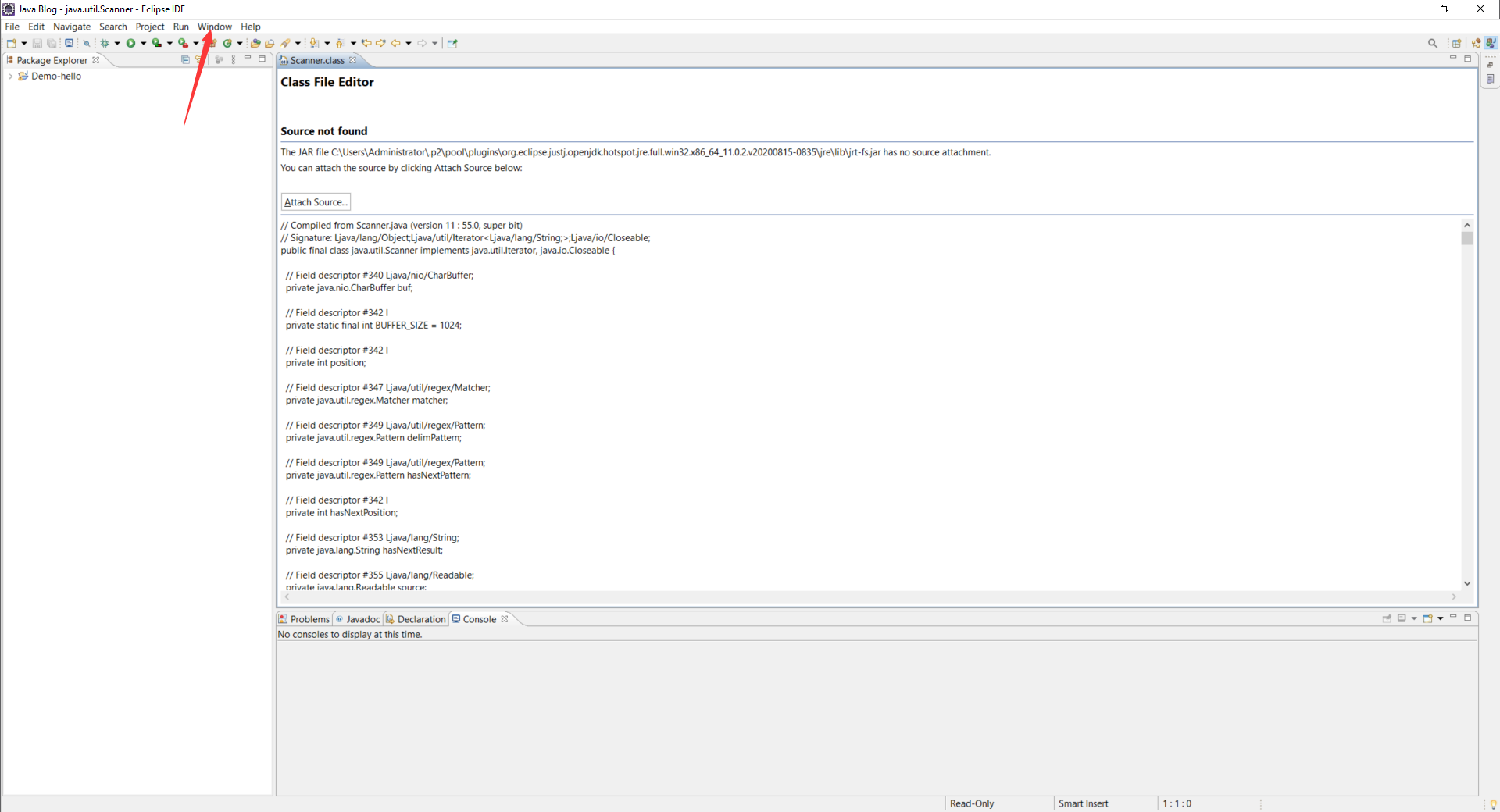Toggle Pin Console in Console view

point(1387,618)
